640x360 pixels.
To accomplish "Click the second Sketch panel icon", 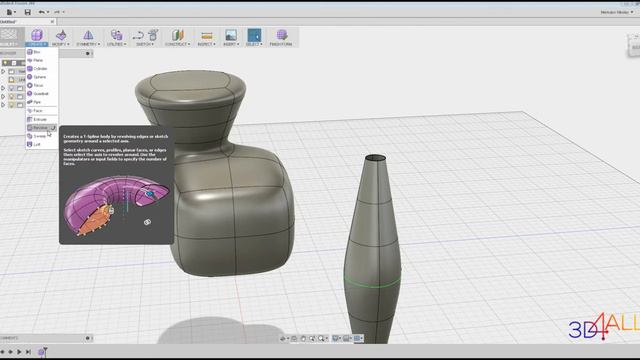I will tap(153, 35).
